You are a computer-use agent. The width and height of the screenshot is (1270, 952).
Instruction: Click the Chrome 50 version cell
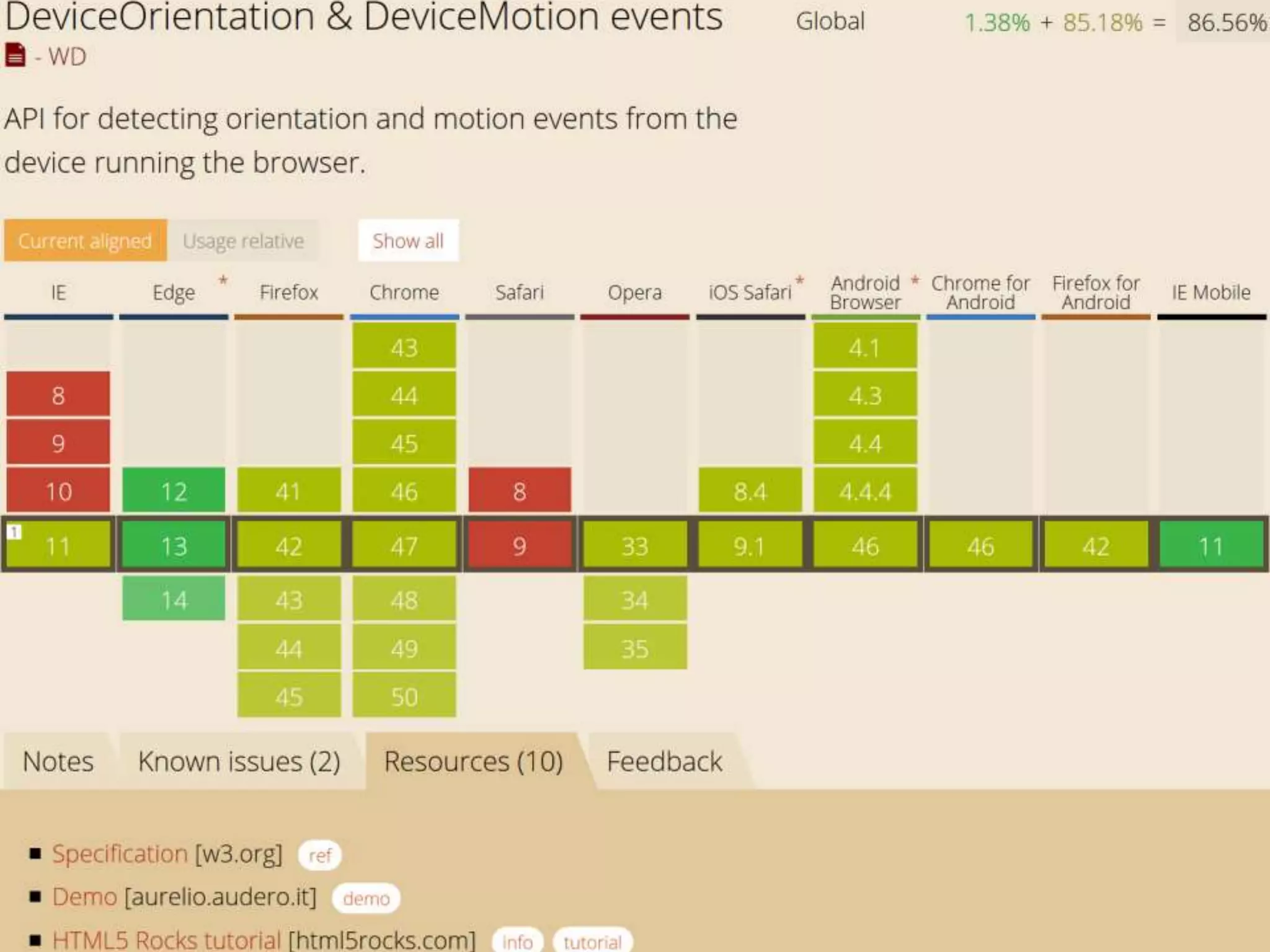[x=404, y=696]
